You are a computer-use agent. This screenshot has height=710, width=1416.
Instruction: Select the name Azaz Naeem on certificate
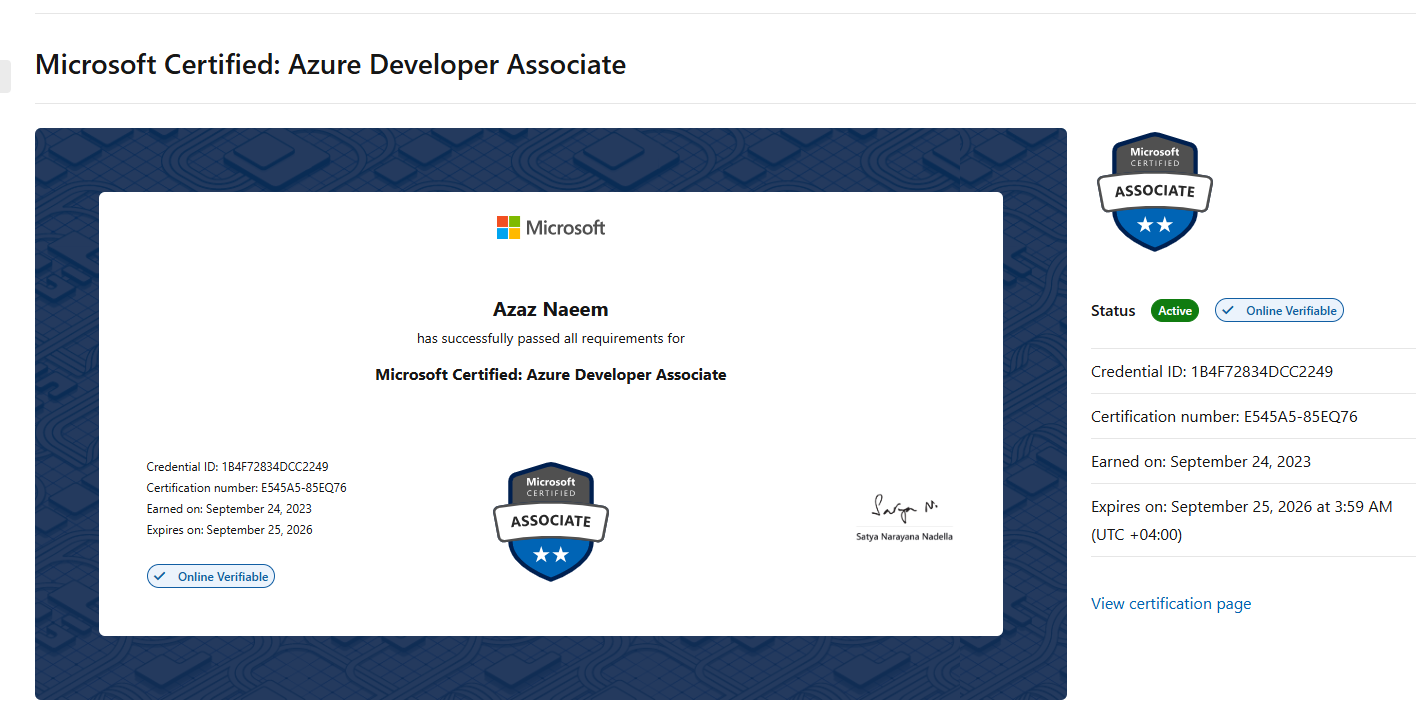pos(551,309)
